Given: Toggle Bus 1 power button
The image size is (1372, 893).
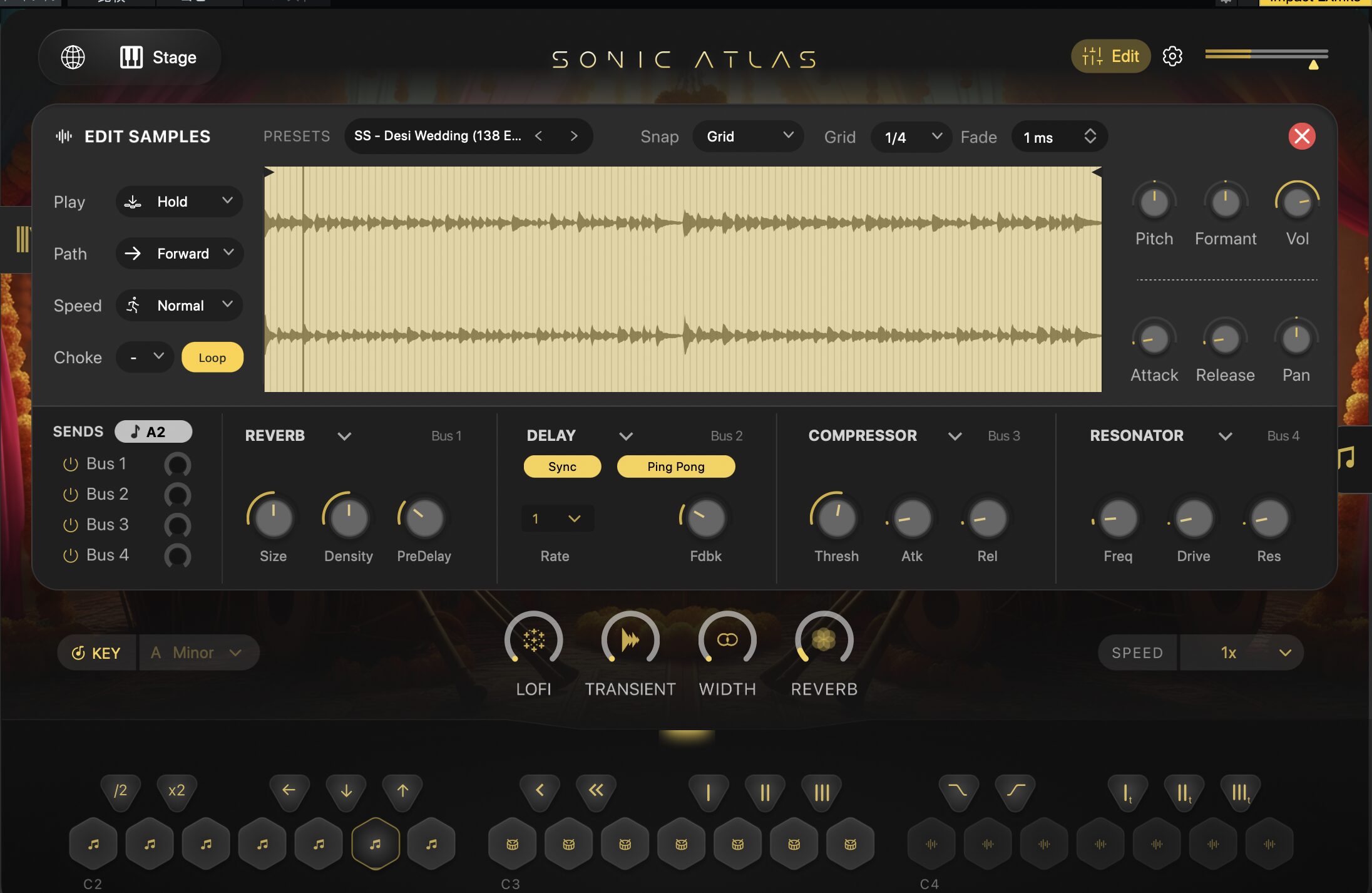Looking at the screenshot, I should [71, 464].
